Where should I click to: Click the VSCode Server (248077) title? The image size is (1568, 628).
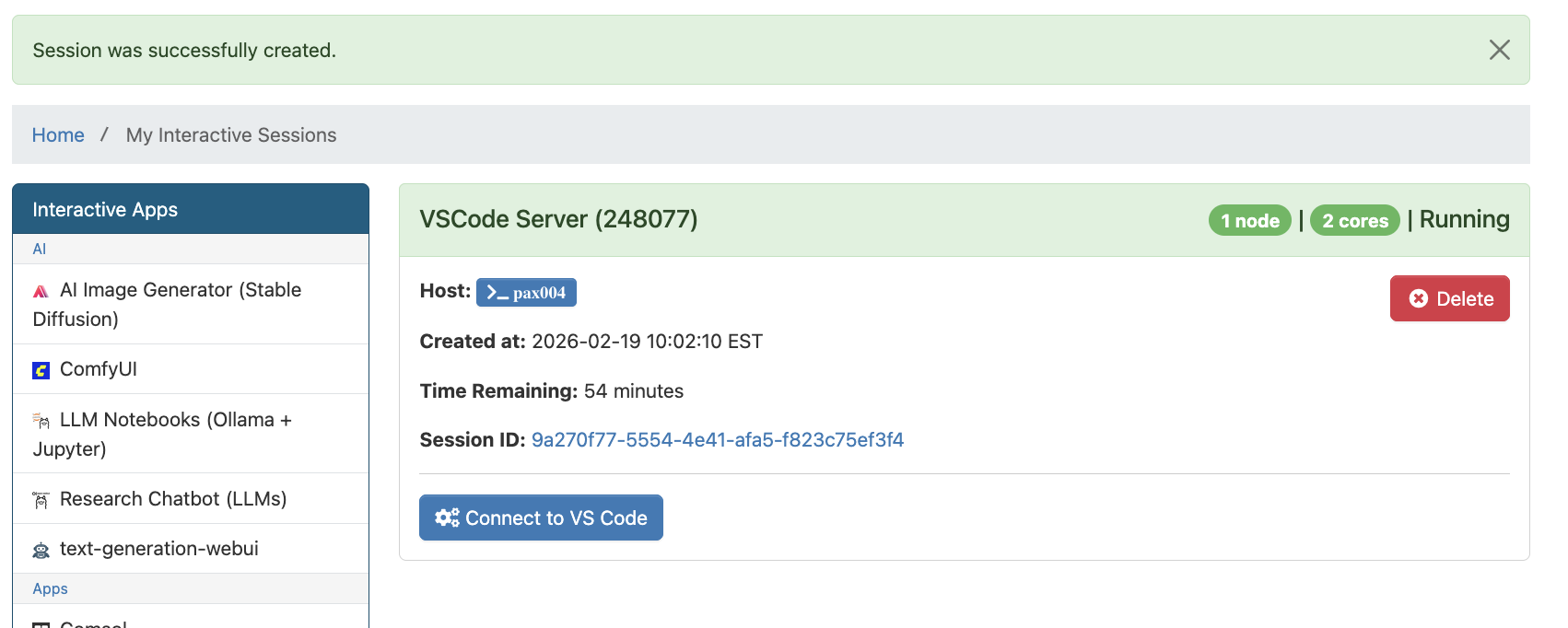tap(558, 219)
